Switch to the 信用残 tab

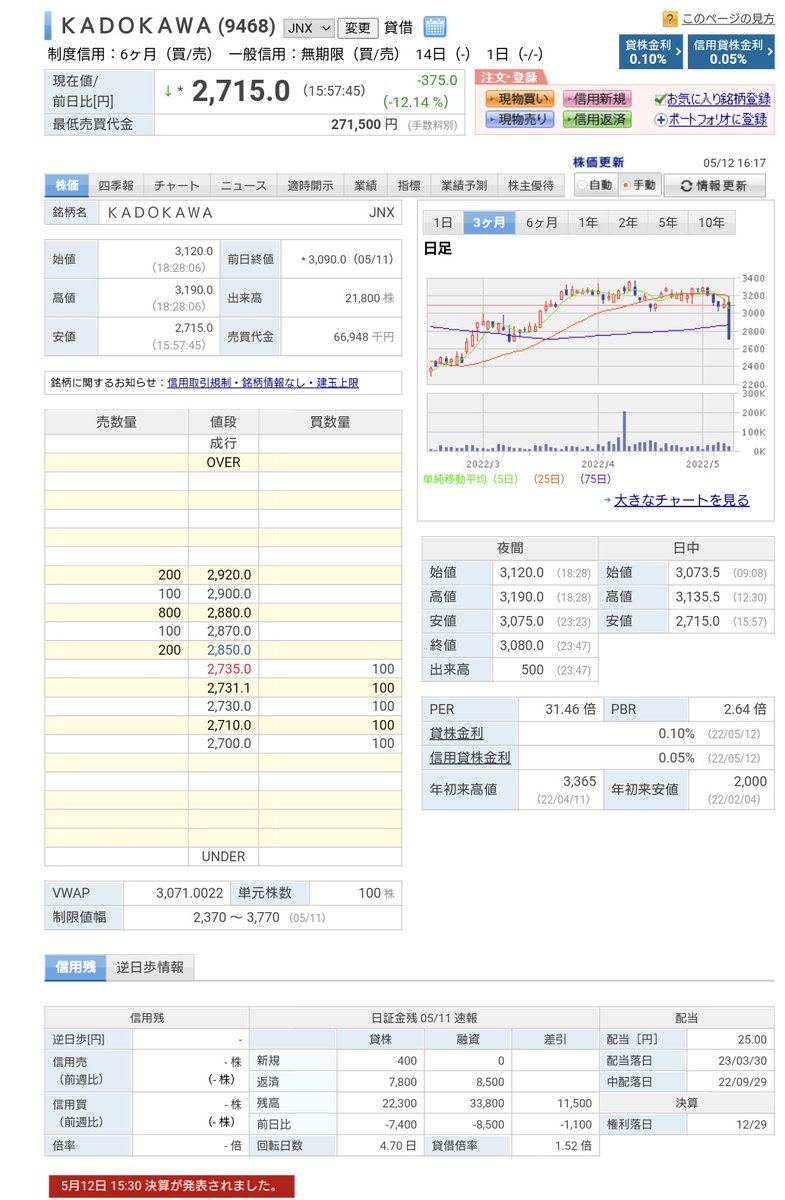[74, 967]
